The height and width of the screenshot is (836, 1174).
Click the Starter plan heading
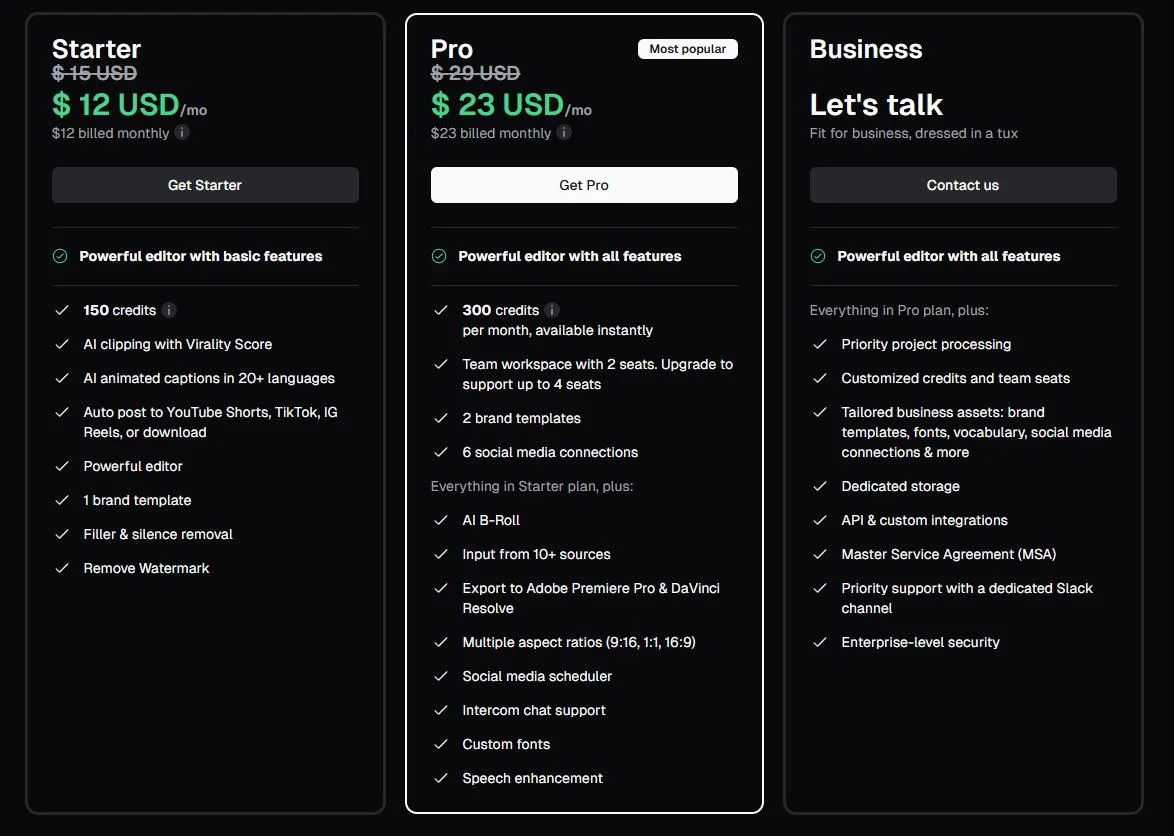[96, 49]
